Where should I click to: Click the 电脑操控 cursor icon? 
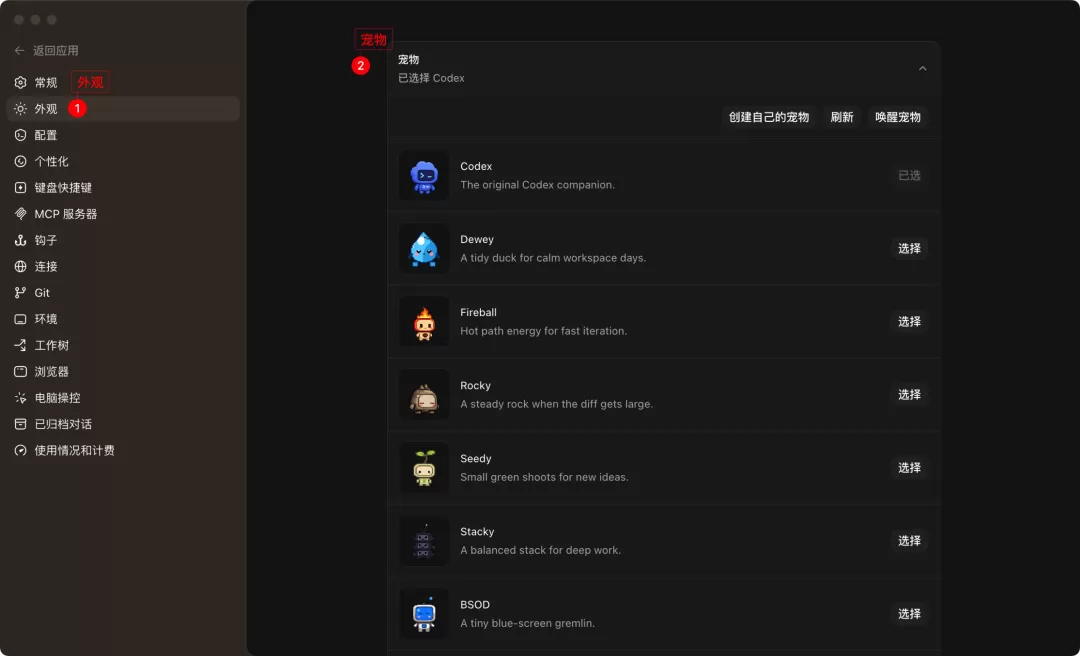tap(21, 398)
